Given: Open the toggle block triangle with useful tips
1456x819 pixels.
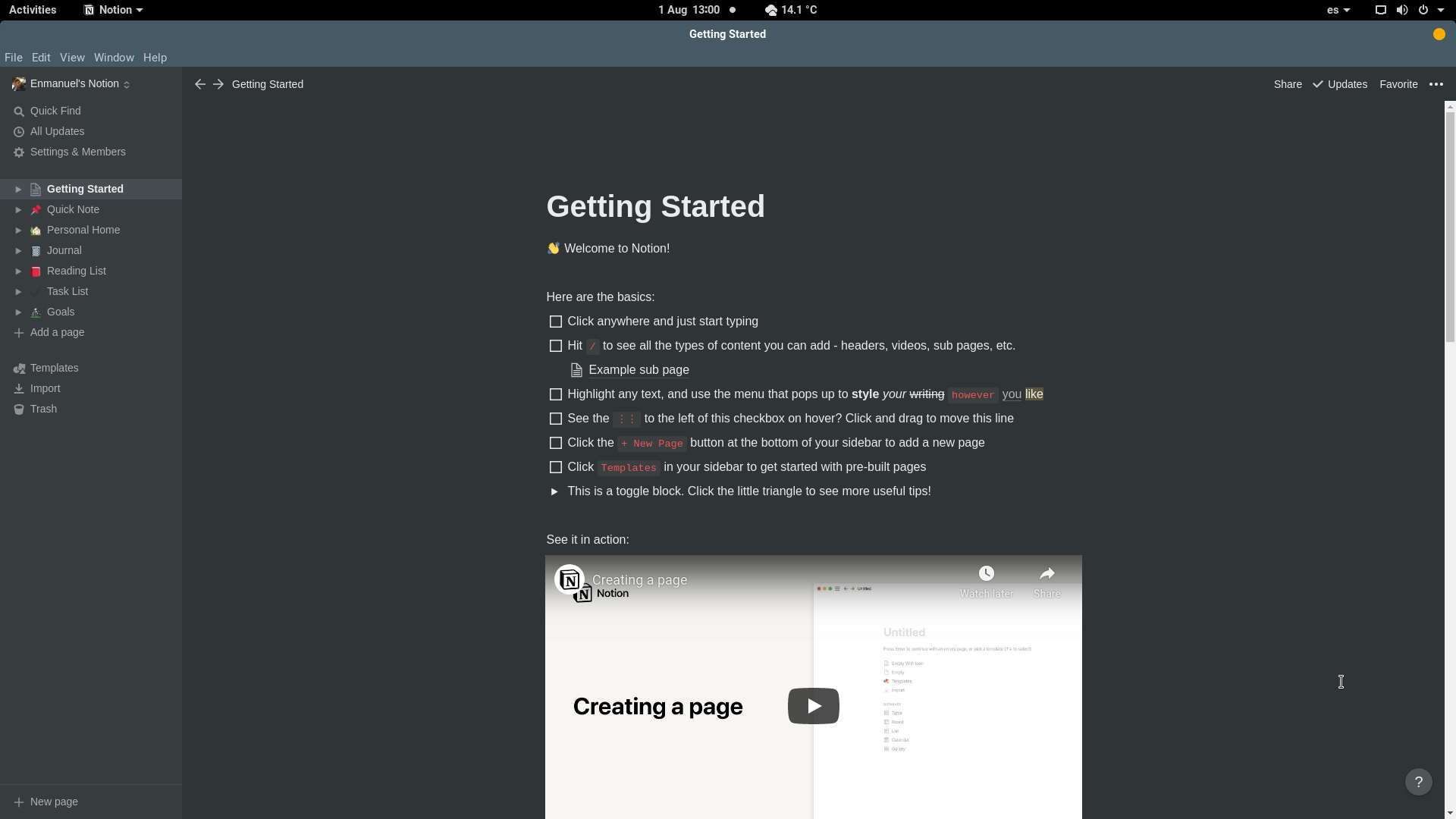Looking at the screenshot, I should [x=554, y=492].
